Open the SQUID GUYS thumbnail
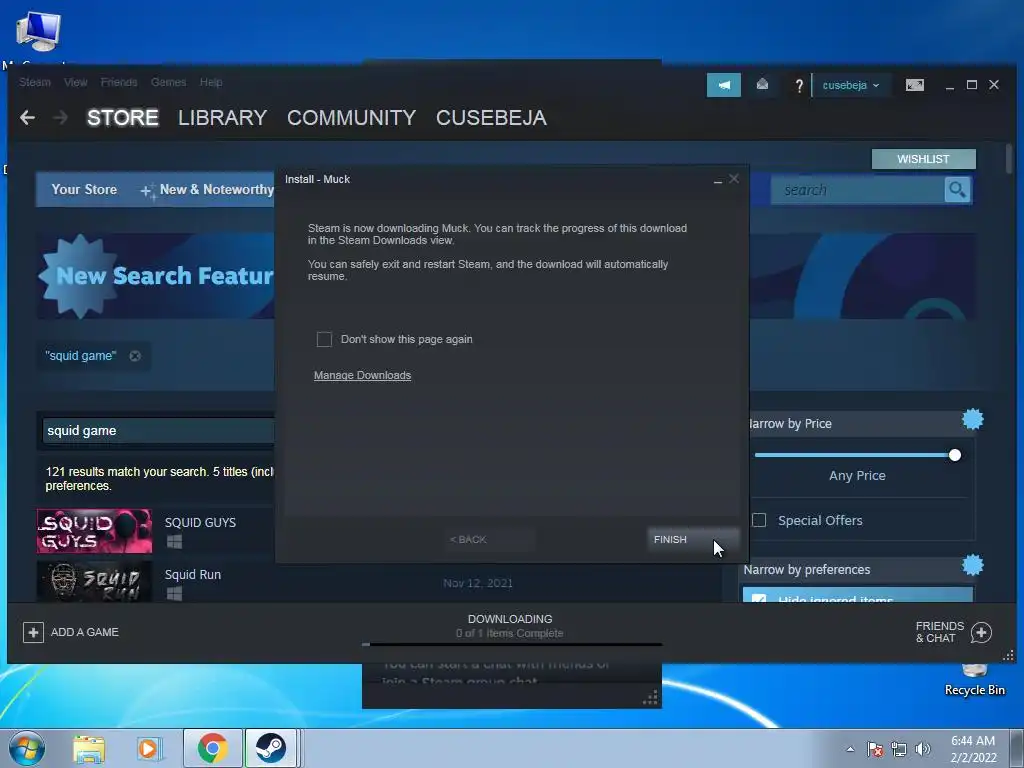 pyautogui.click(x=94, y=531)
